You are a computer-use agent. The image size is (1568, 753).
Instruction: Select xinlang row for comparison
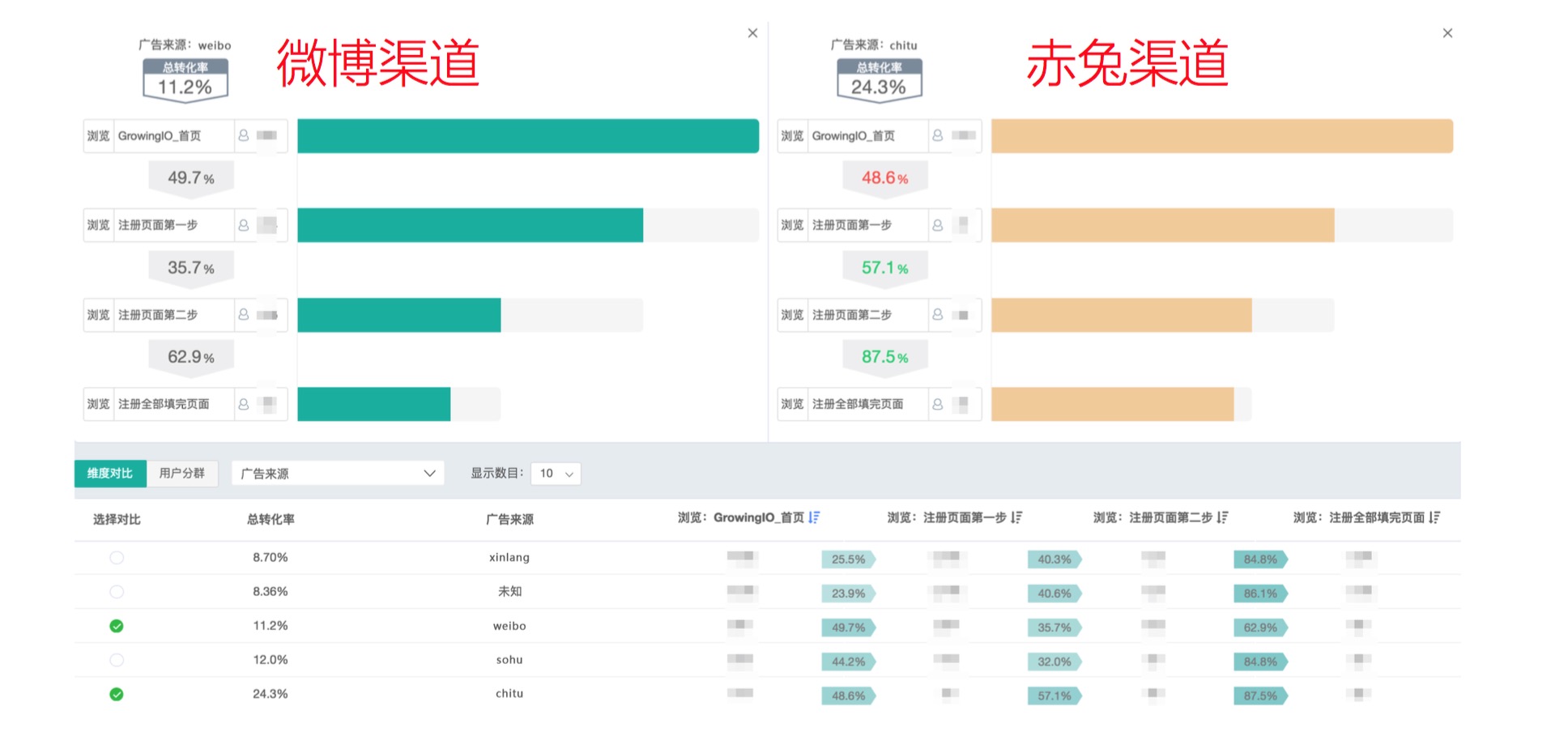pos(117,558)
